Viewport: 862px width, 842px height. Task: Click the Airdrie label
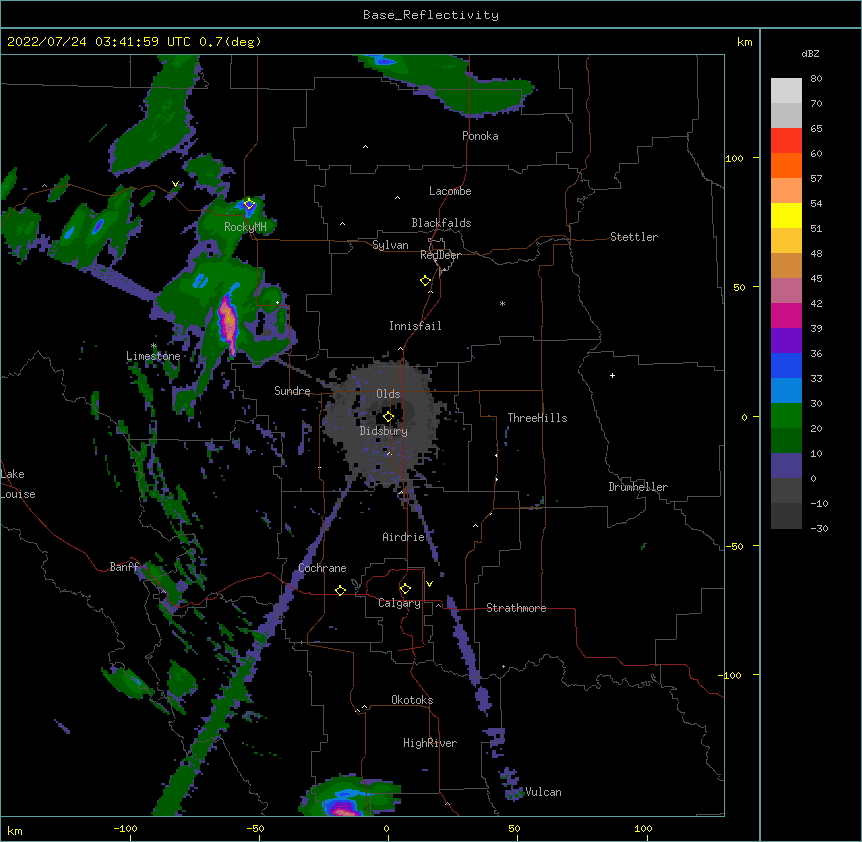coord(403,537)
